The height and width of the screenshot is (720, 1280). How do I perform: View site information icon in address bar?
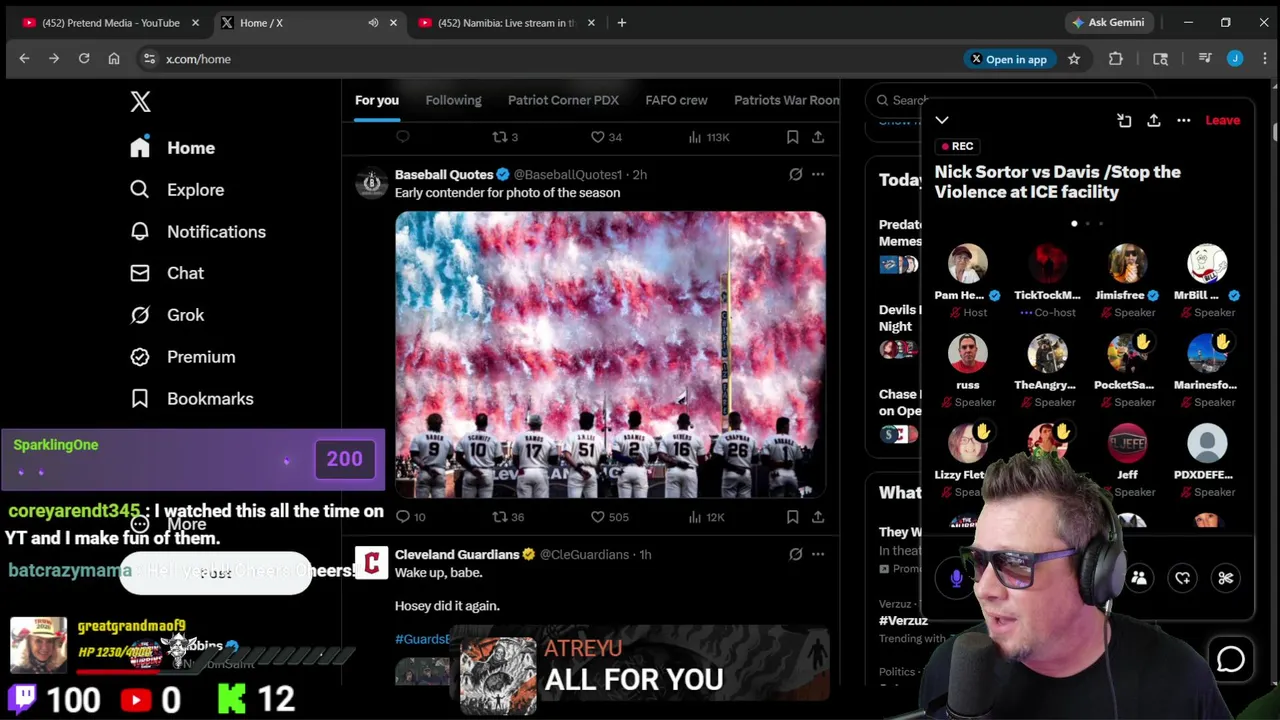(149, 59)
